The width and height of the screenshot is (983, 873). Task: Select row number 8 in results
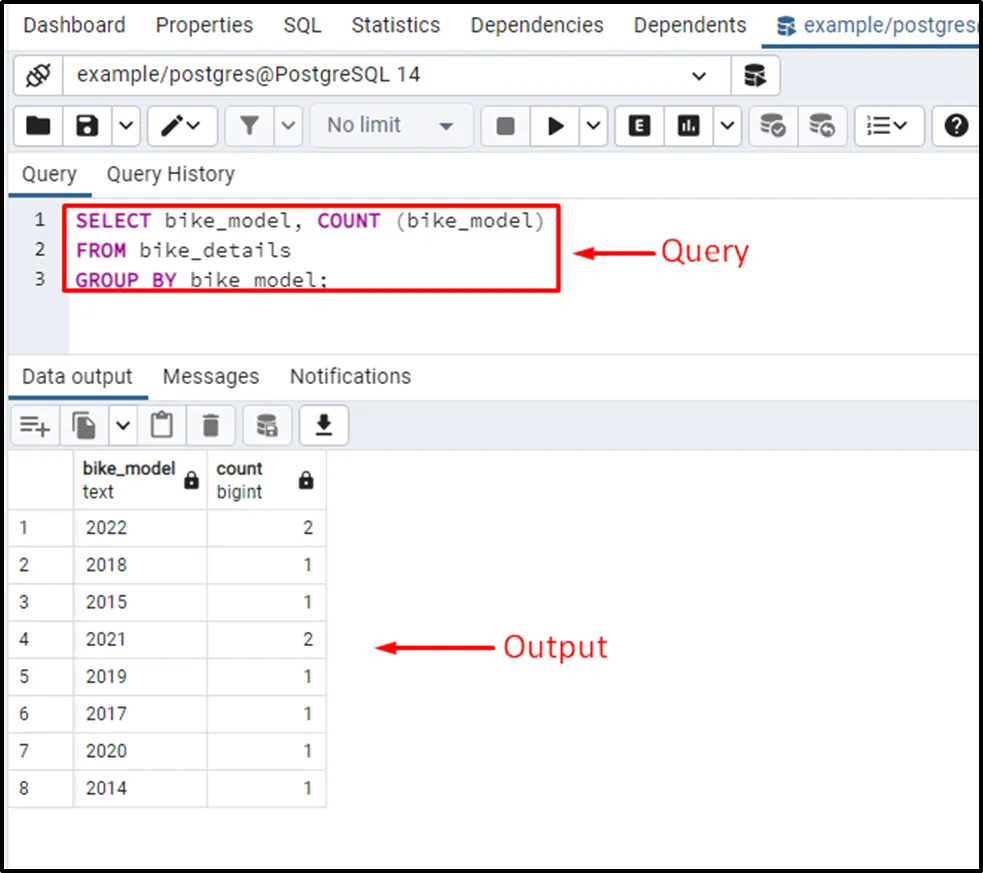click(x=40, y=788)
